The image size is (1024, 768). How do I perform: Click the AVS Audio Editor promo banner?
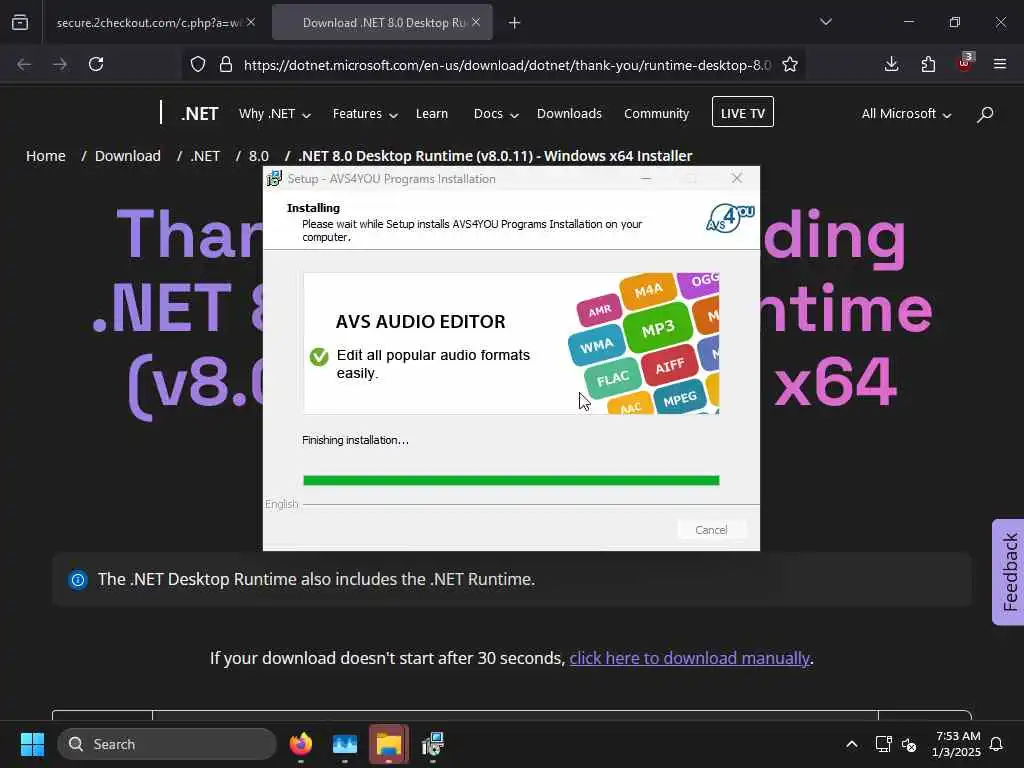(511, 344)
